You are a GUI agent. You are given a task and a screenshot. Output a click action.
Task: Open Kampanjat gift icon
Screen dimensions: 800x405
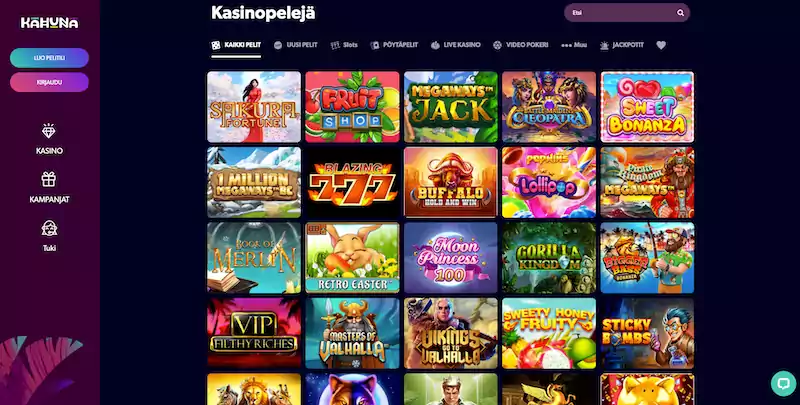(49, 179)
